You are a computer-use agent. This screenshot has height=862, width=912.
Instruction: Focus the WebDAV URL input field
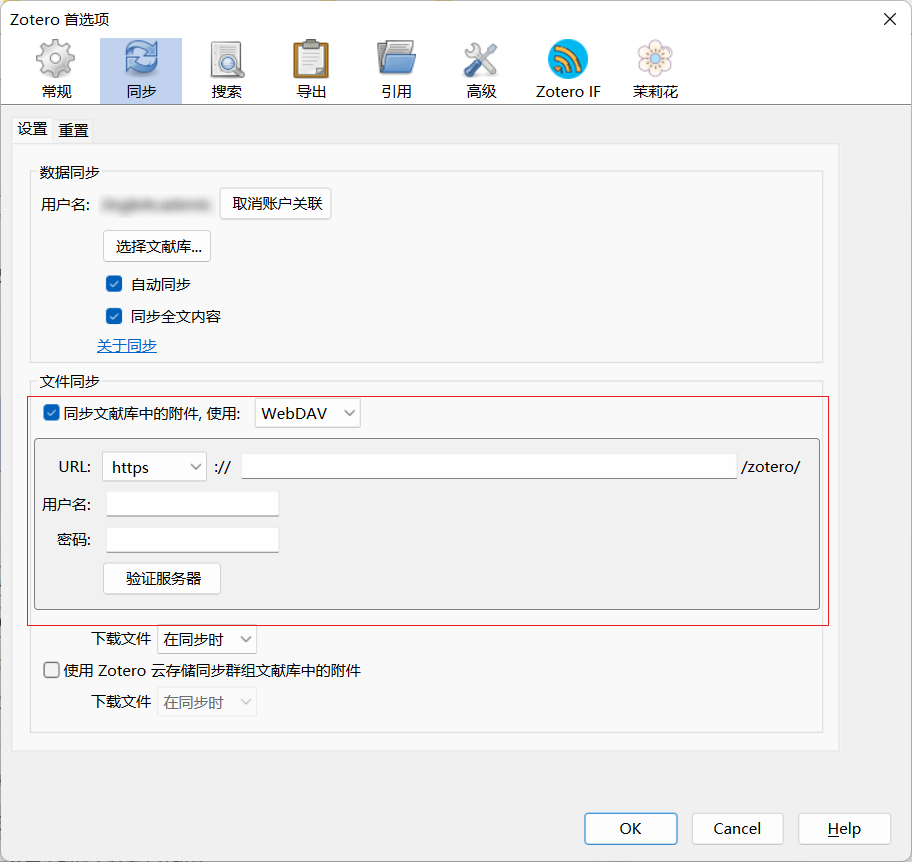pos(489,466)
